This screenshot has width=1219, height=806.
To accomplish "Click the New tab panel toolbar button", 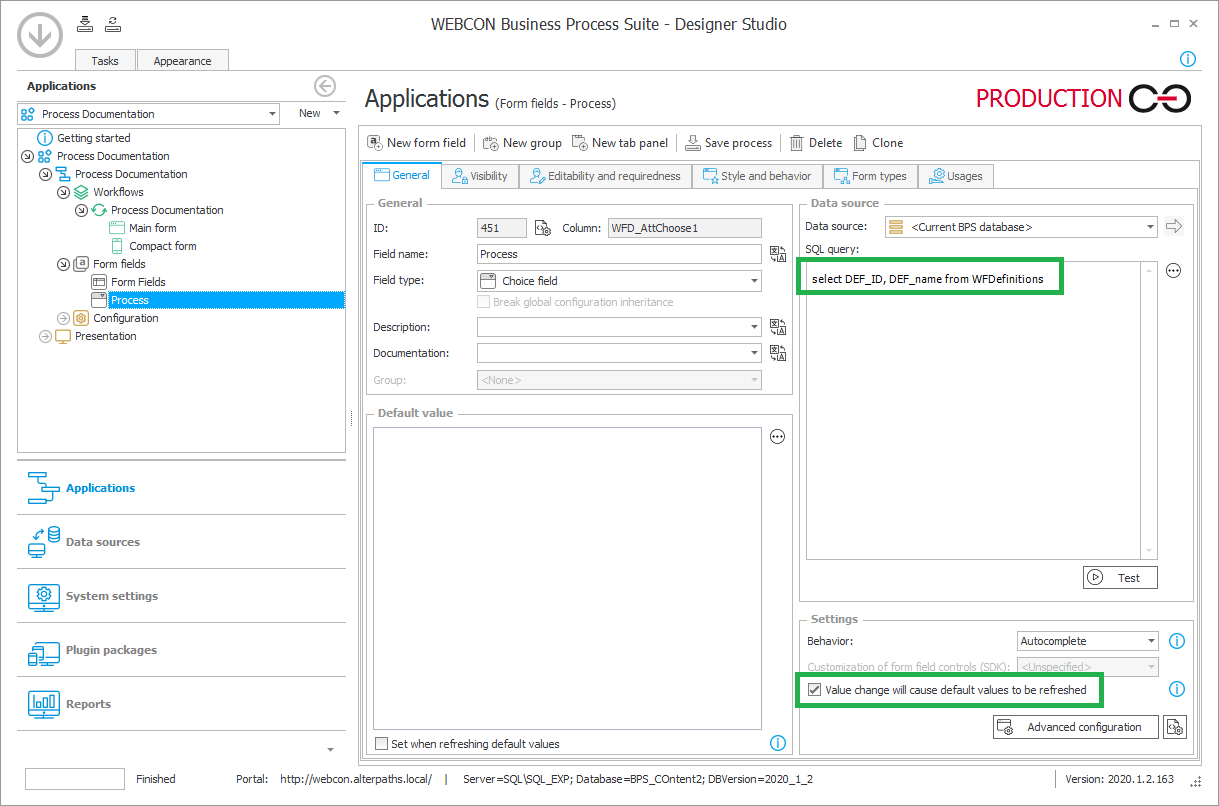I will pos(620,143).
